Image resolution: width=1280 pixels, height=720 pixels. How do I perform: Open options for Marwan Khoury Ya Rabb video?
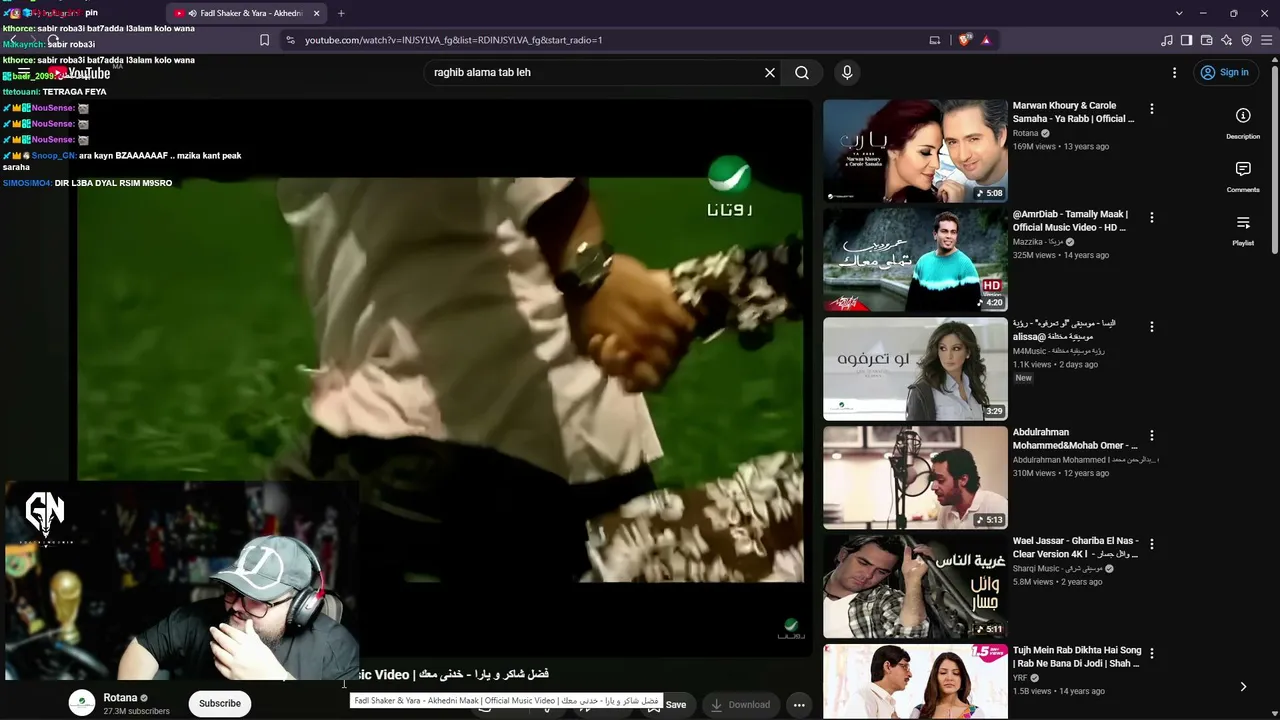click(x=1152, y=108)
